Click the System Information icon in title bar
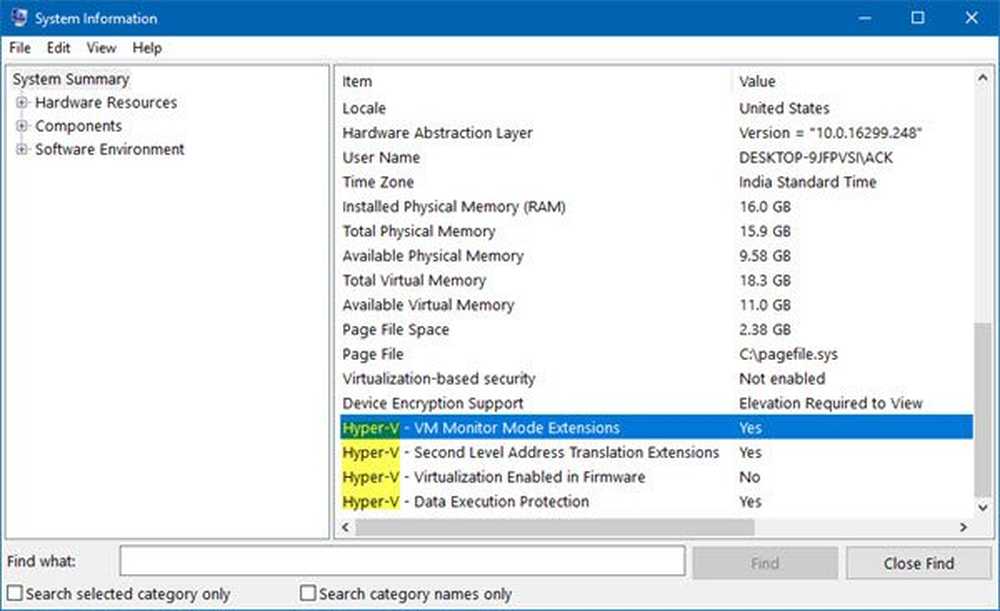1000x611 pixels. pyautogui.click(x=18, y=17)
